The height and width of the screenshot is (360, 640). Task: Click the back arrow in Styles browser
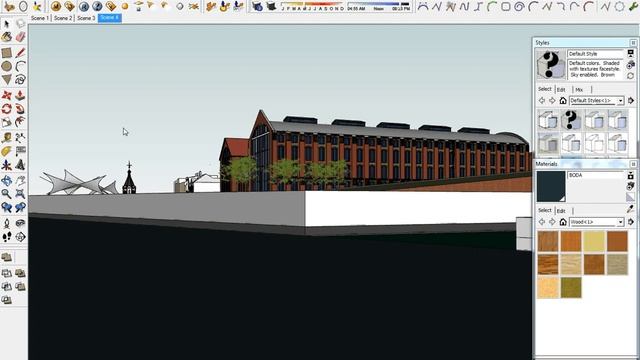coord(542,100)
